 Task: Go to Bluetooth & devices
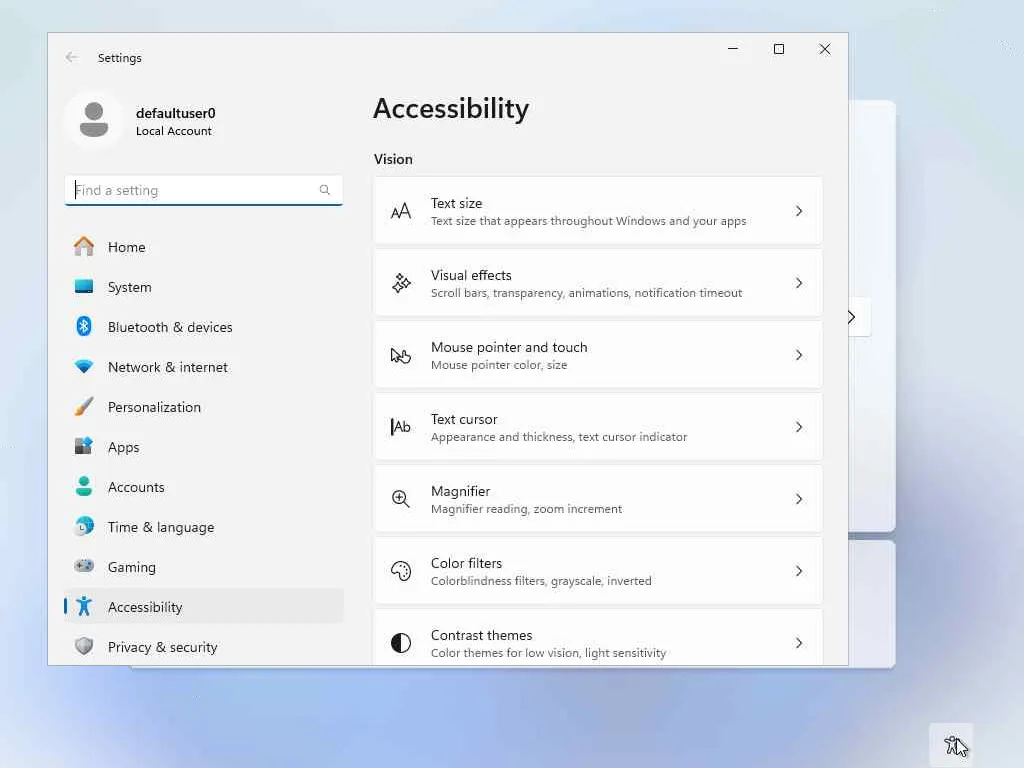click(204, 327)
